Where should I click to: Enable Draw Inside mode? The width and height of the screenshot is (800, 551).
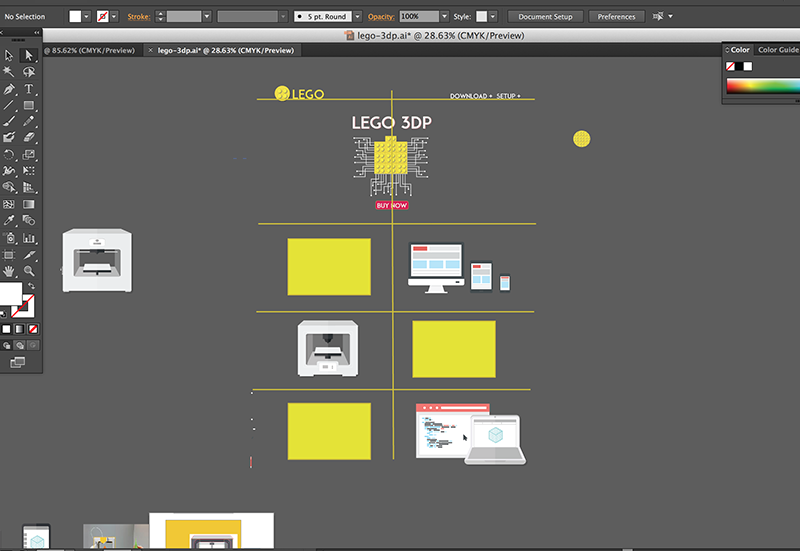[33, 345]
